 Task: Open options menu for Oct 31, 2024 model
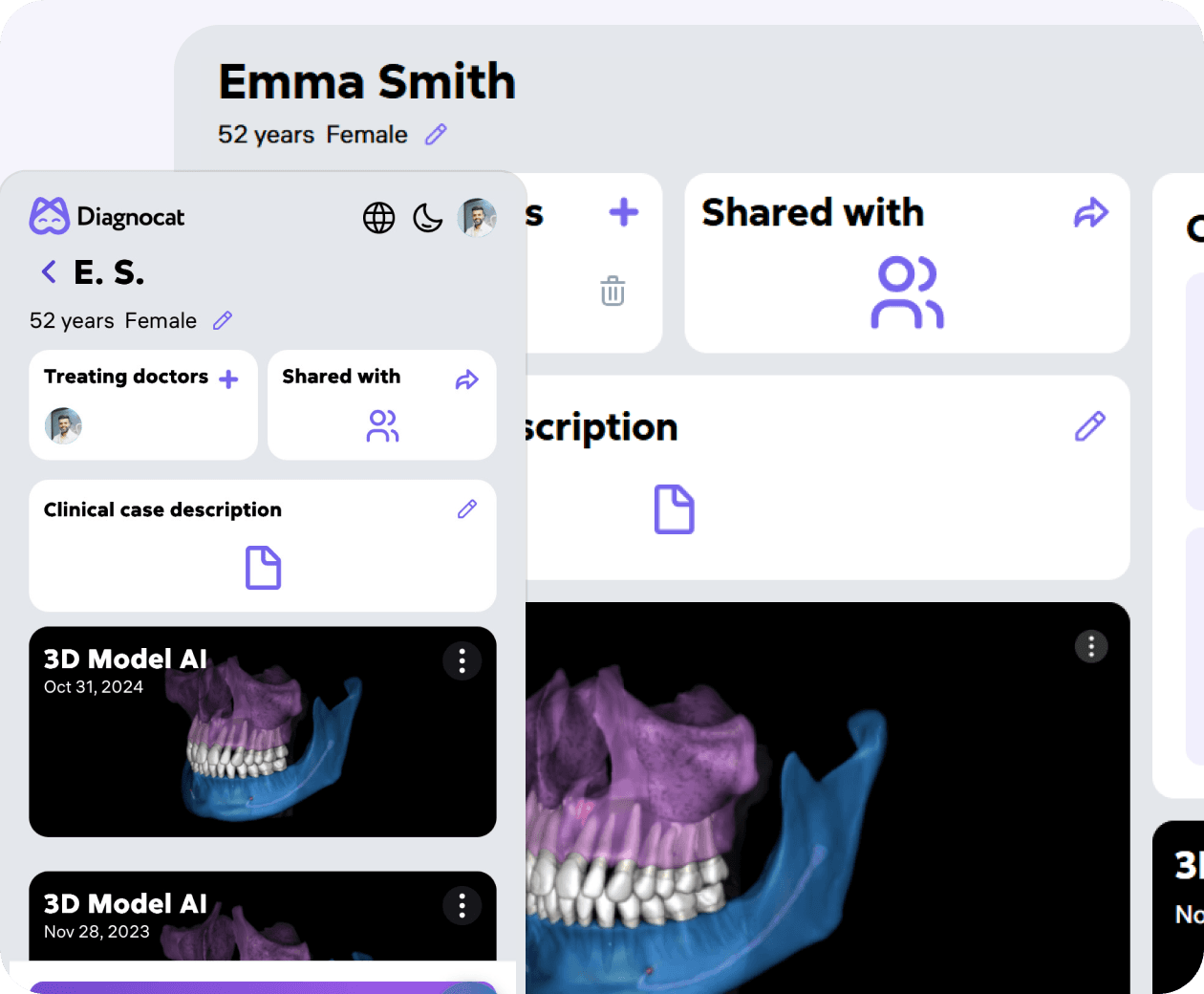pos(462,660)
